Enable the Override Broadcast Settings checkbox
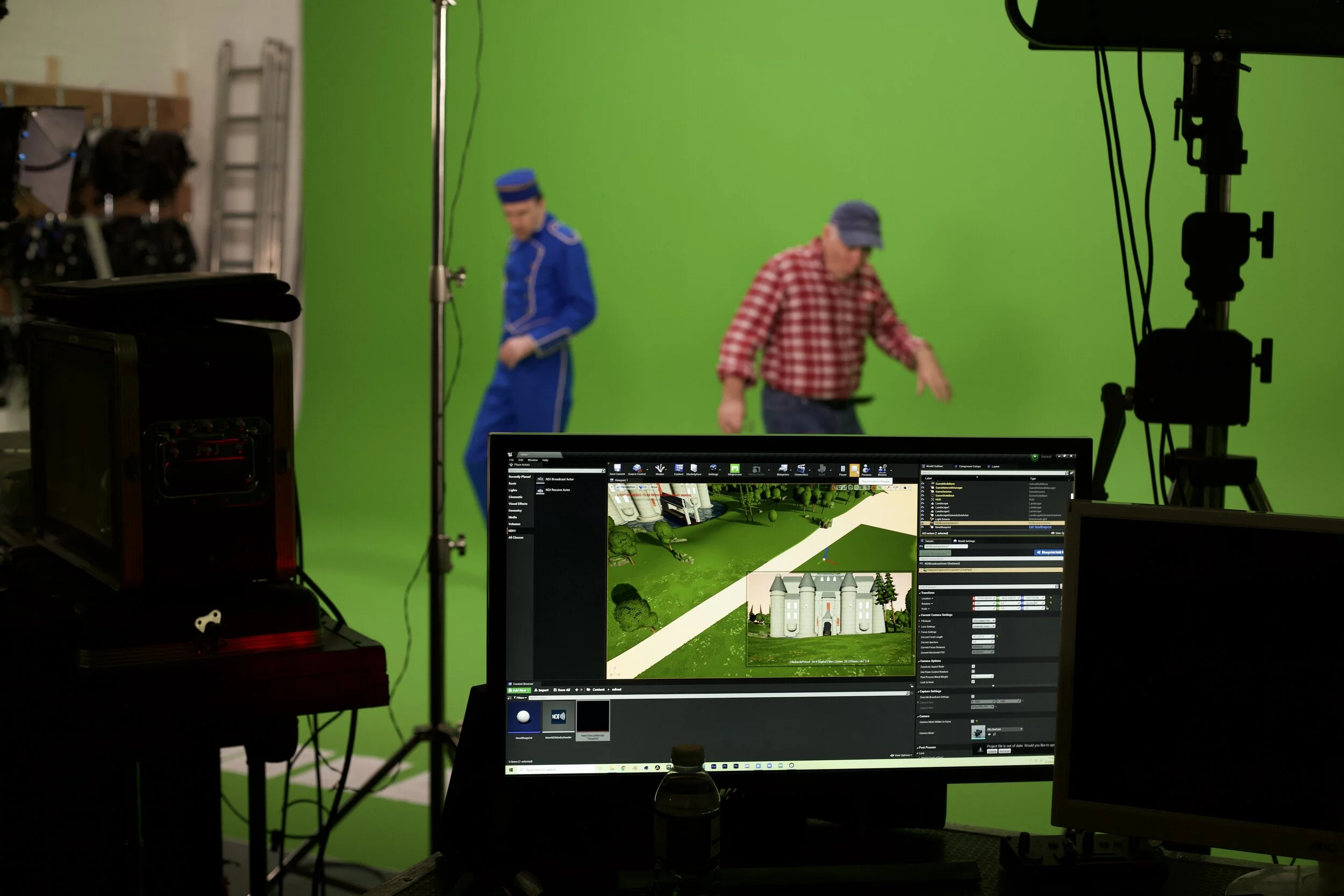Viewport: 1344px width, 896px height. [x=973, y=697]
